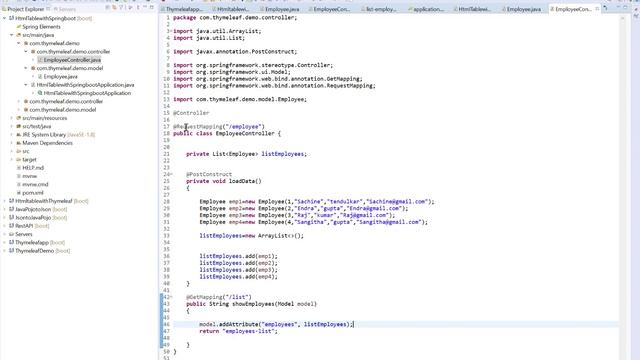Maximize the Project Explorer view
The width and height of the screenshot is (640, 360).
point(151,8)
